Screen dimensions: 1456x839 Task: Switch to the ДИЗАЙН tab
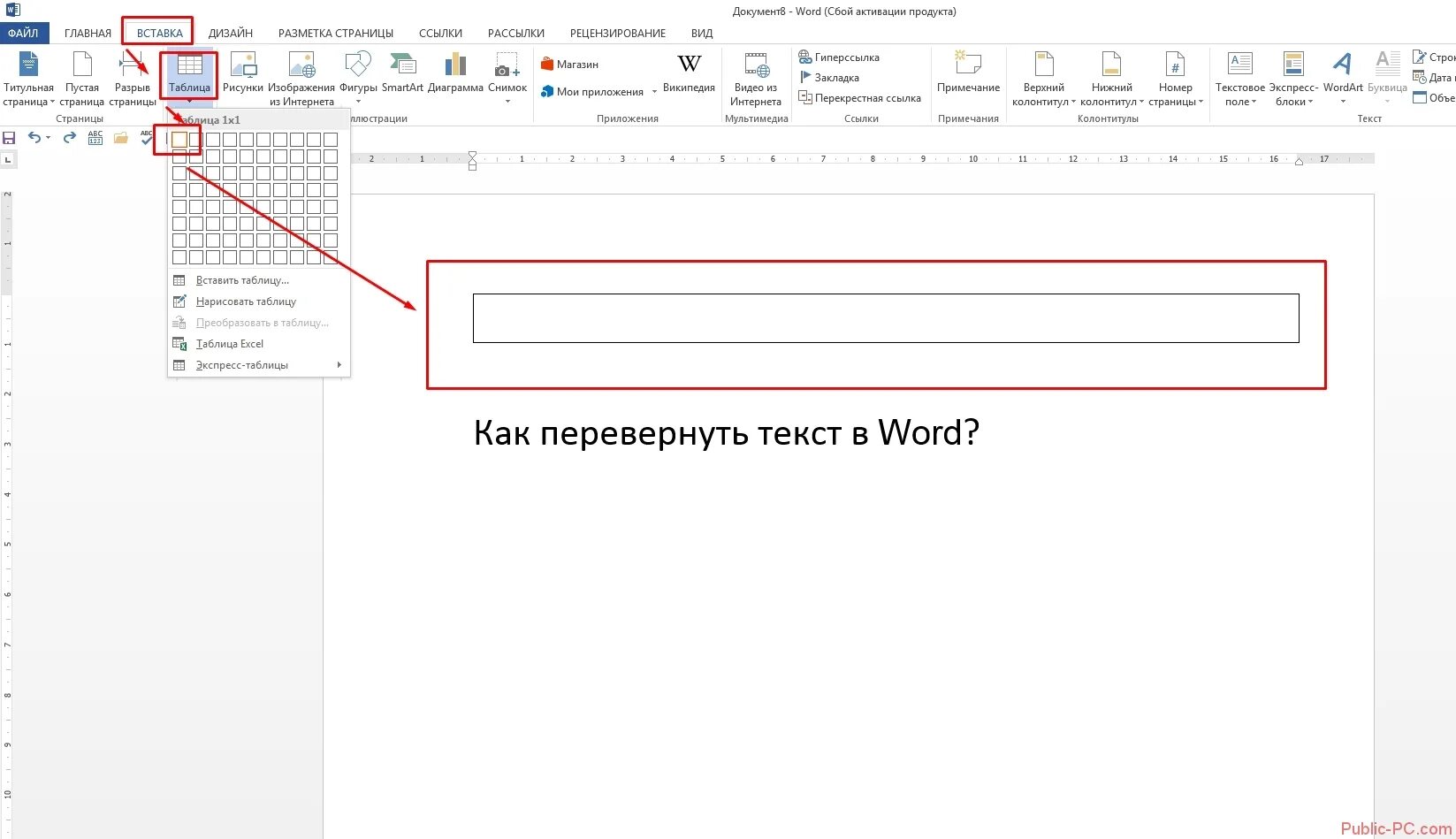pos(231,33)
